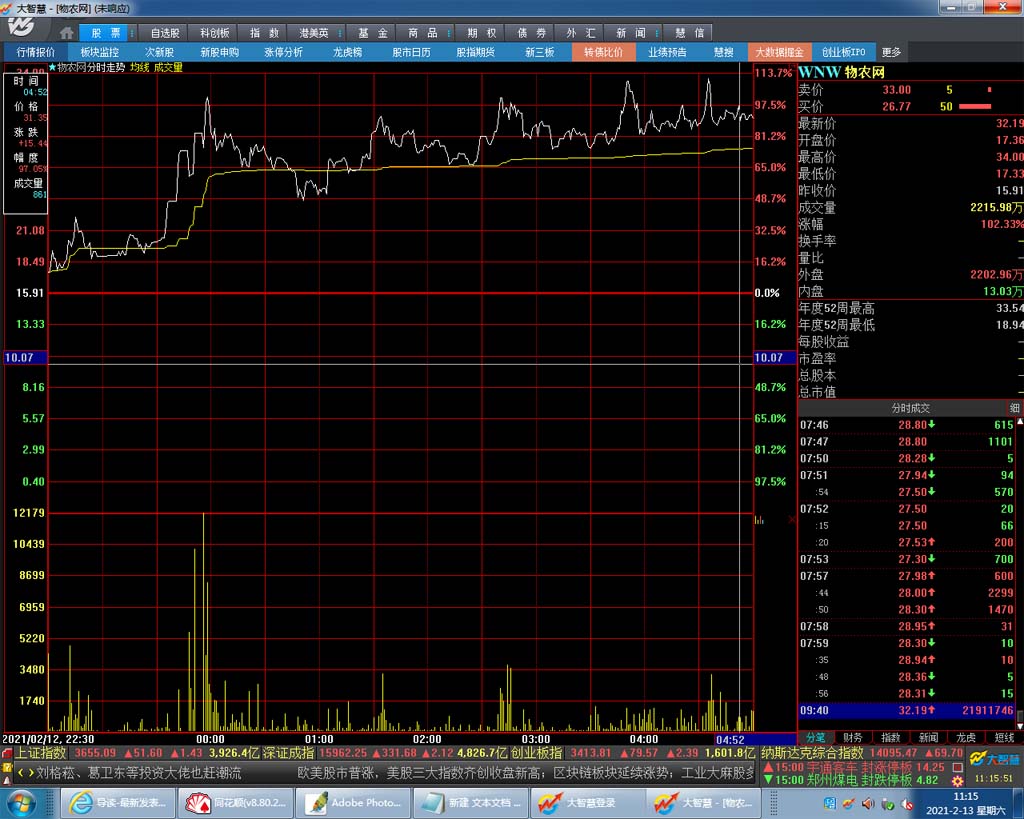Open 股指期货 in the submenu bar
Viewport: 1024px width, 819px height.
click(475, 52)
